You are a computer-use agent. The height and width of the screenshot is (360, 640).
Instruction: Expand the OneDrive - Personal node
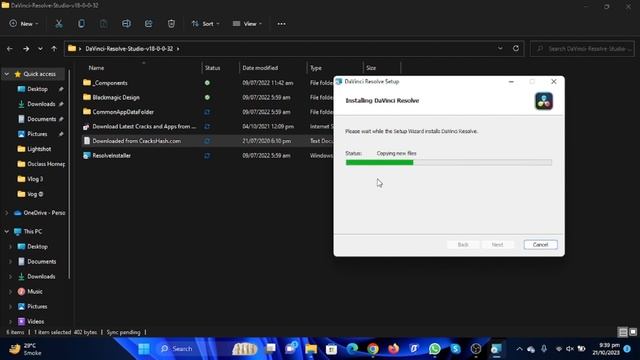[x=7, y=213]
